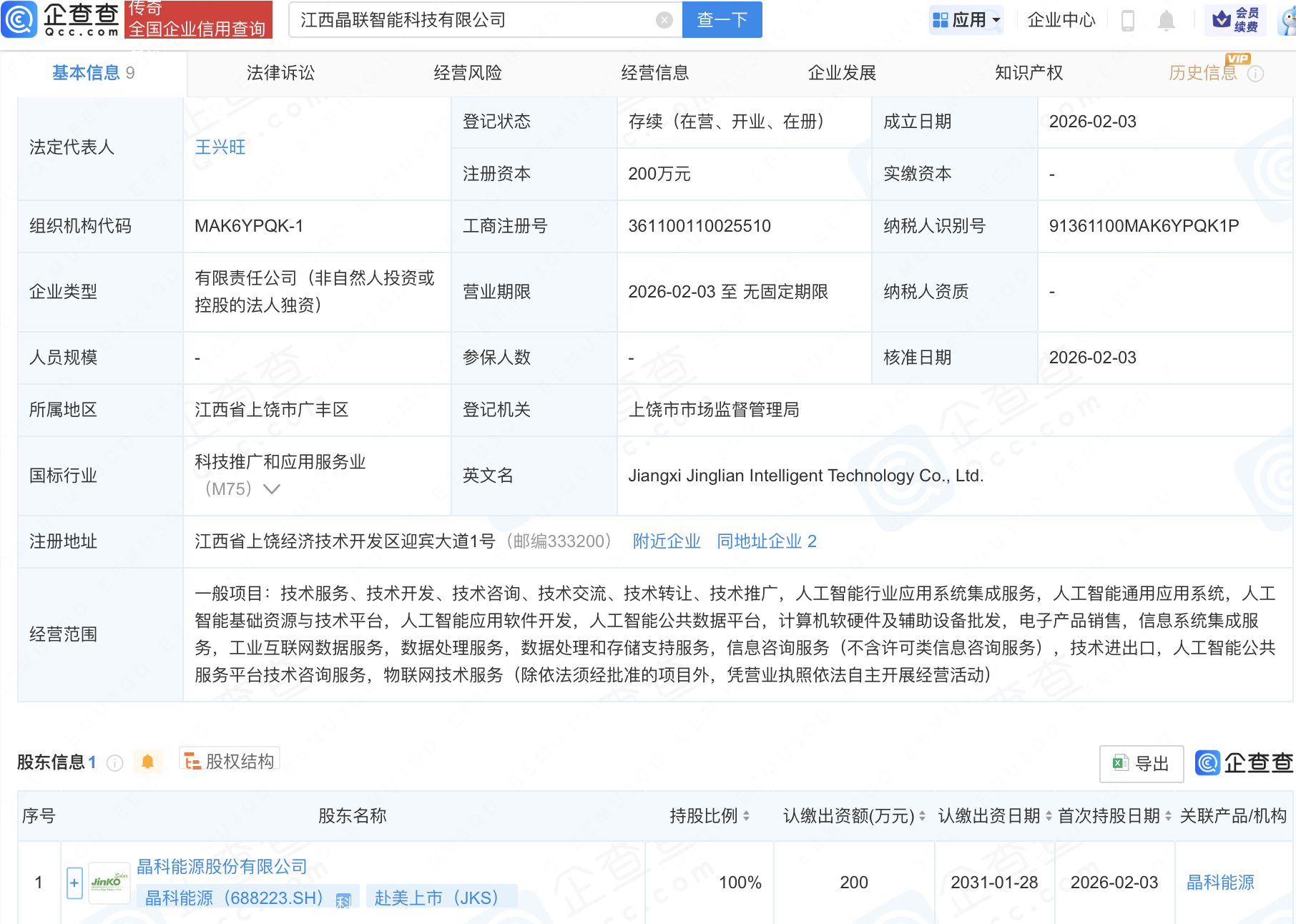Click inside the company search input field
Image resolution: width=1296 pixels, height=924 pixels.
pyautogui.click(x=465, y=19)
